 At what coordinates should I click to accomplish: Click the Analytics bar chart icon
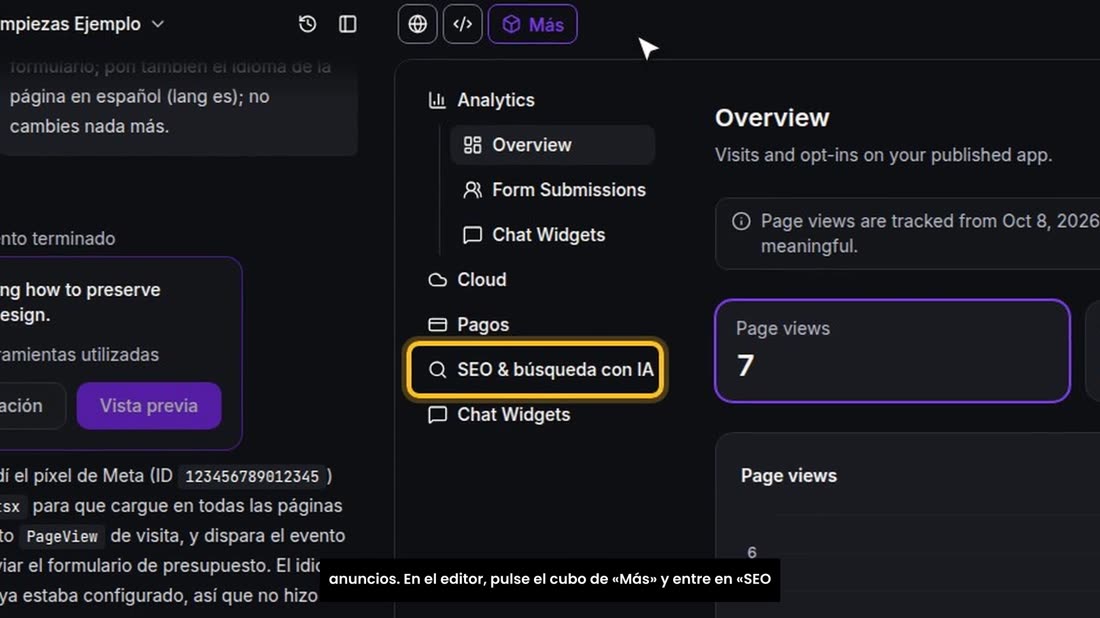tap(437, 100)
